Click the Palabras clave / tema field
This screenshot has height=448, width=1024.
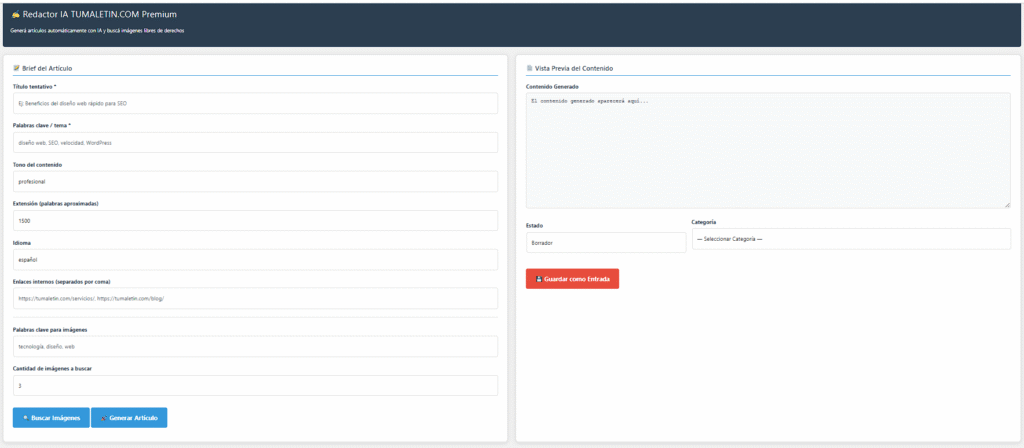coord(255,142)
